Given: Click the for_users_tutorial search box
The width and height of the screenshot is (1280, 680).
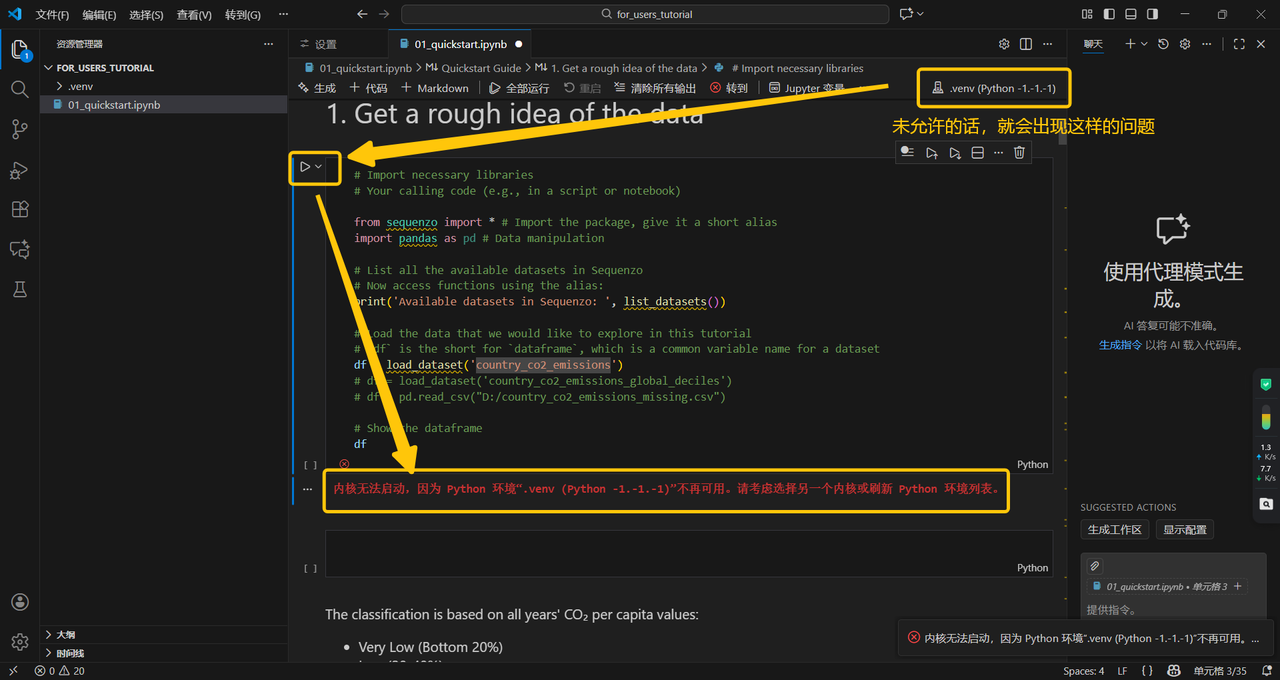Looking at the screenshot, I should pyautogui.click(x=645, y=14).
